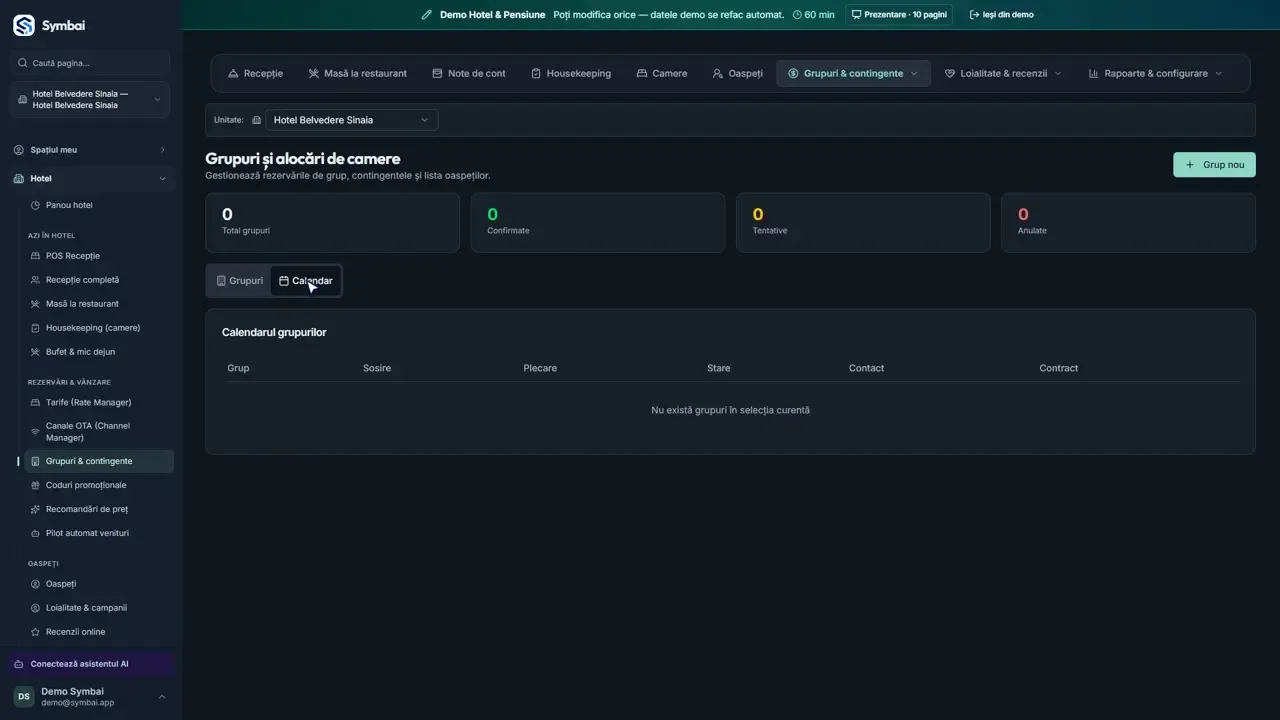Open the Unitate Hotel Belvedere Sinaia dropdown
The width and height of the screenshot is (1280, 720).
[x=351, y=120]
